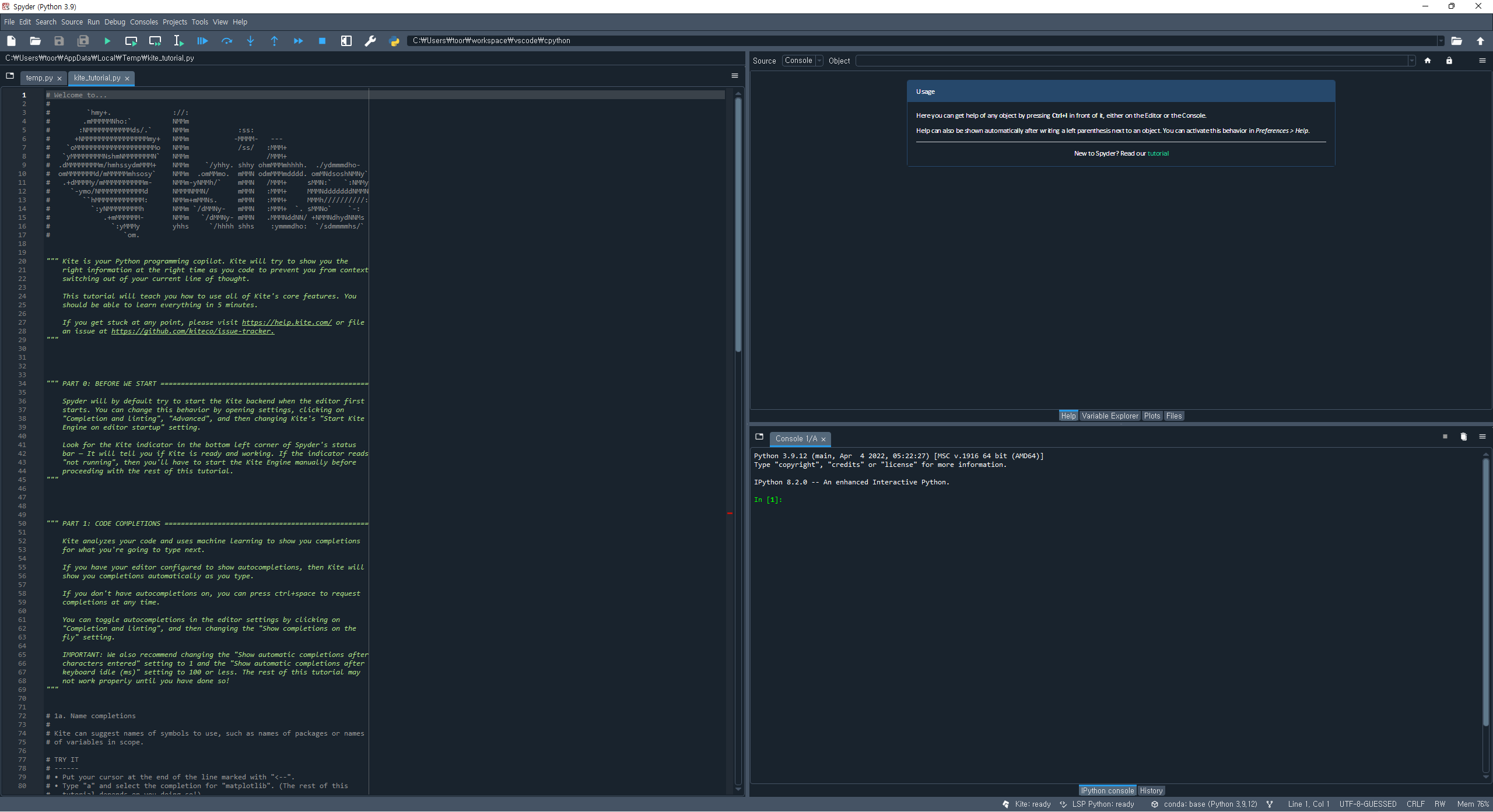This screenshot has width=1493, height=812.
Task: Open the Source Console dropdown
Action: (x=802, y=61)
